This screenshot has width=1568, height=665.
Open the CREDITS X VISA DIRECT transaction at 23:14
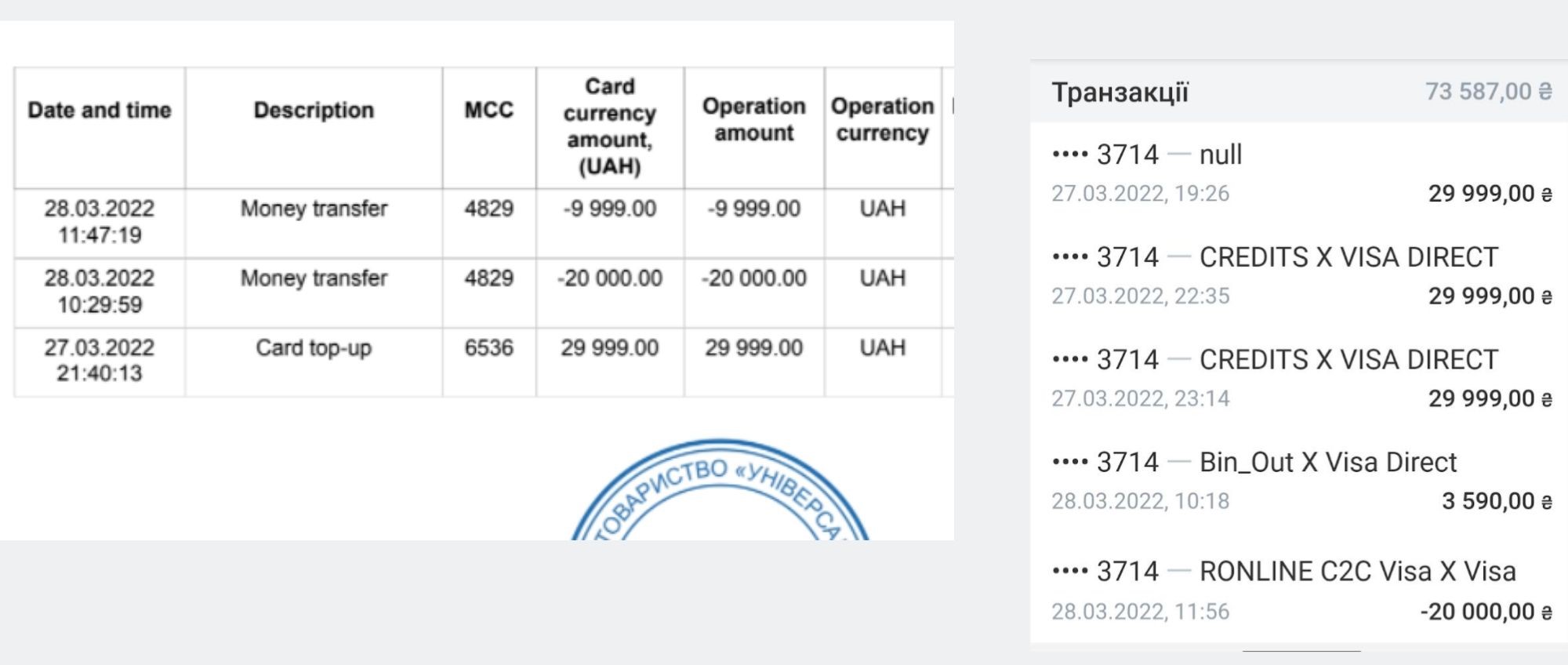click(1300, 379)
